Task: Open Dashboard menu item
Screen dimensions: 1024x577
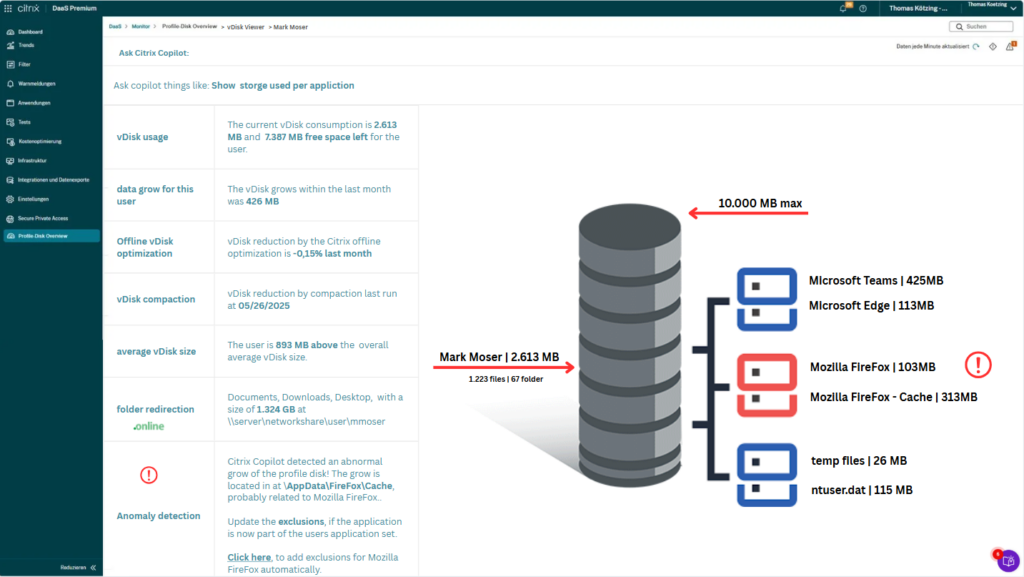Action: click(30, 32)
